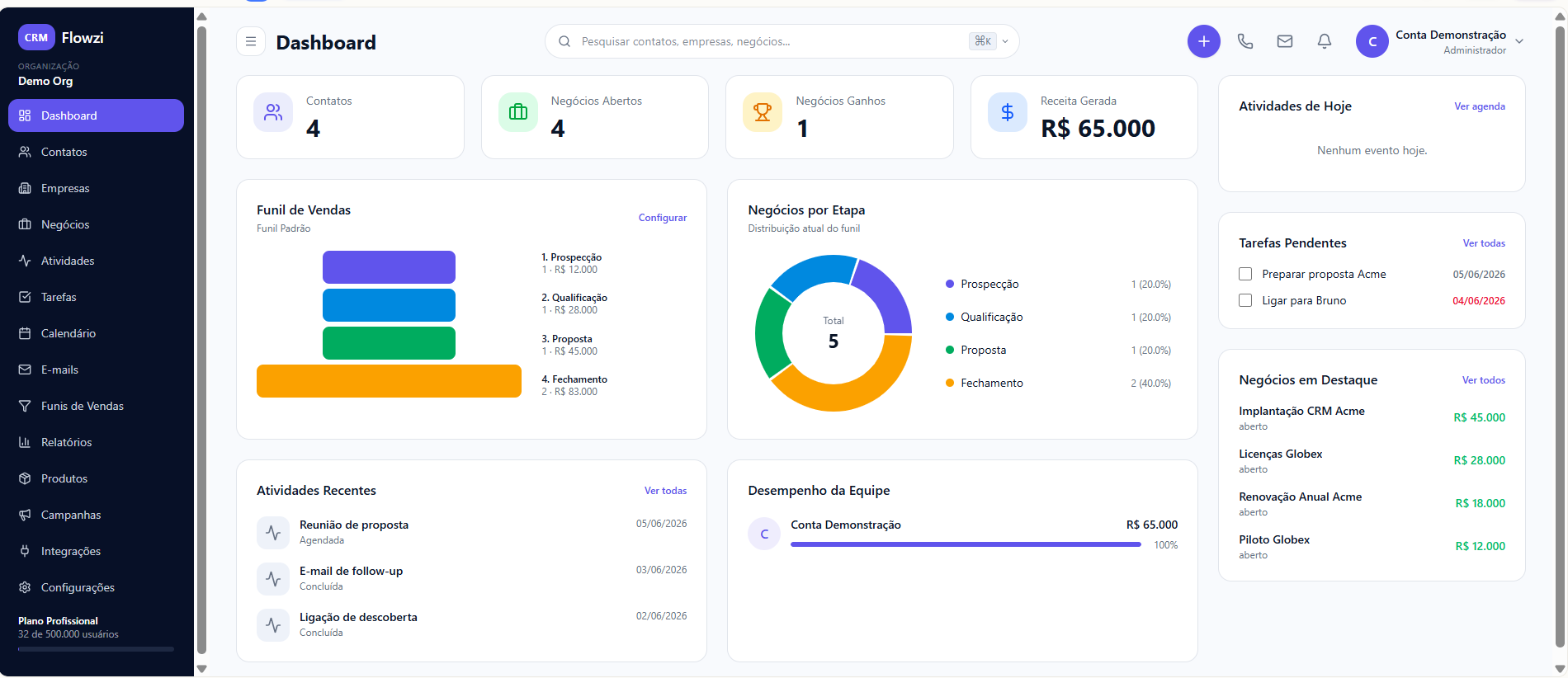Open Tarefas in the sidebar
Screen dimensions: 1568x678
[96, 297]
